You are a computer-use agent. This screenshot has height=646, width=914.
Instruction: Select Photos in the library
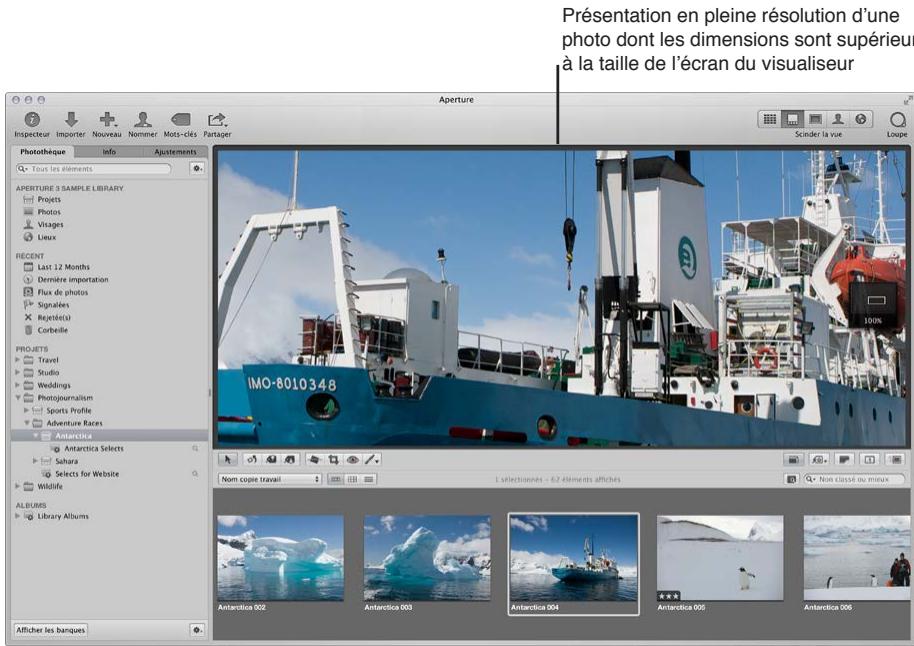pos(49,212)
